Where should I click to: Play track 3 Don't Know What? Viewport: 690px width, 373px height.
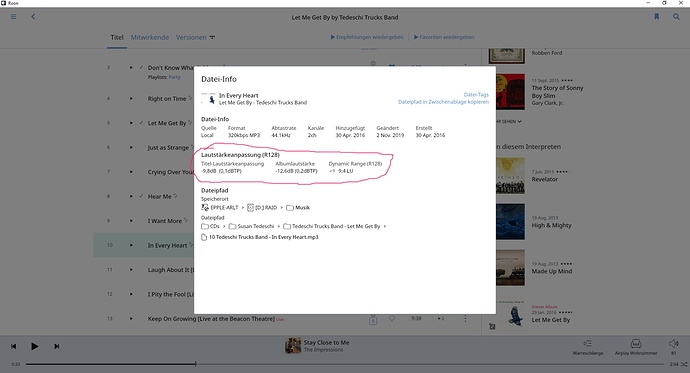(131, 68)
